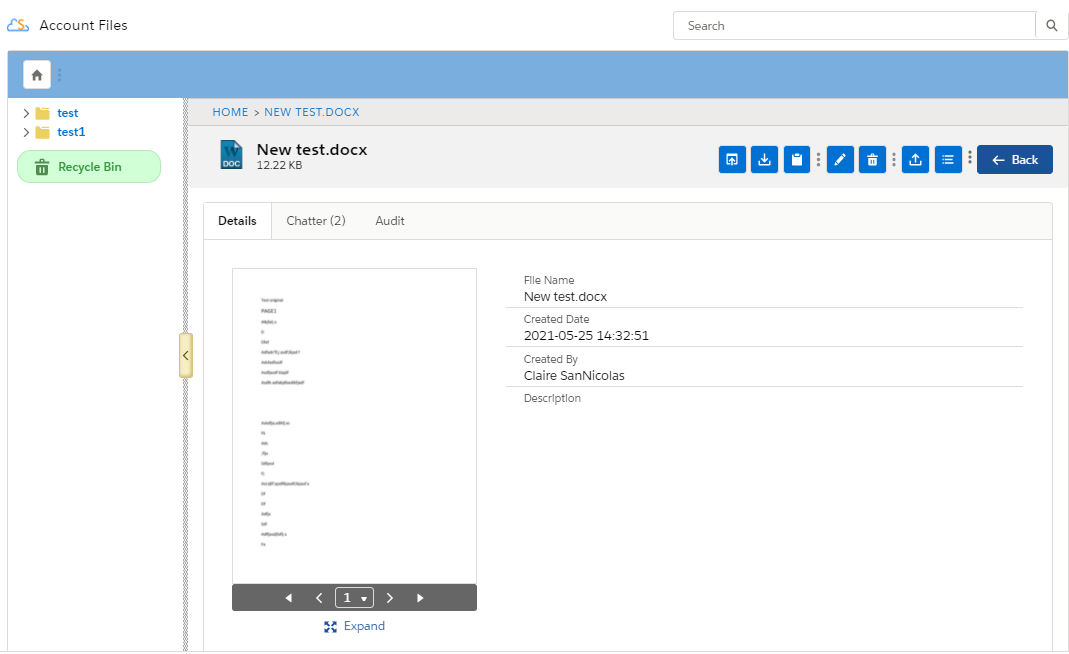Click the pencil edit icon

(x=840, y=160)
